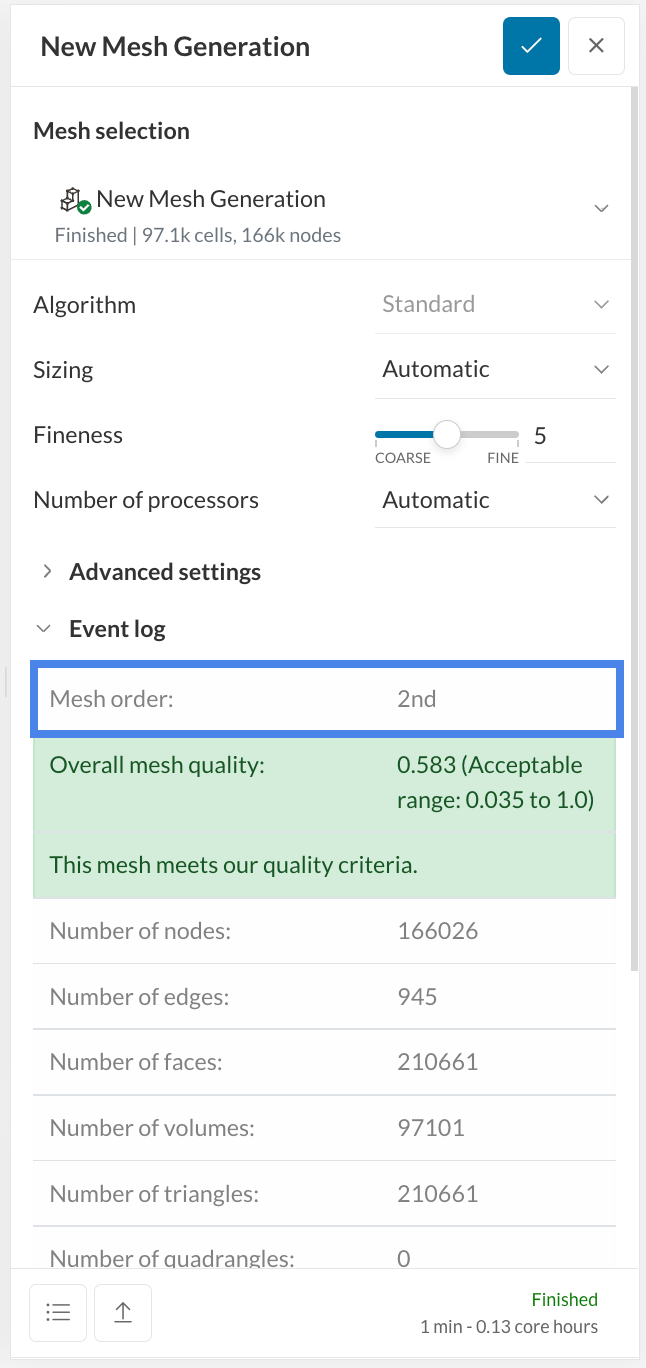Screen dimensions: 646x1368
Task: Expand the mesh selection chevron
Action: coord(601,208)
